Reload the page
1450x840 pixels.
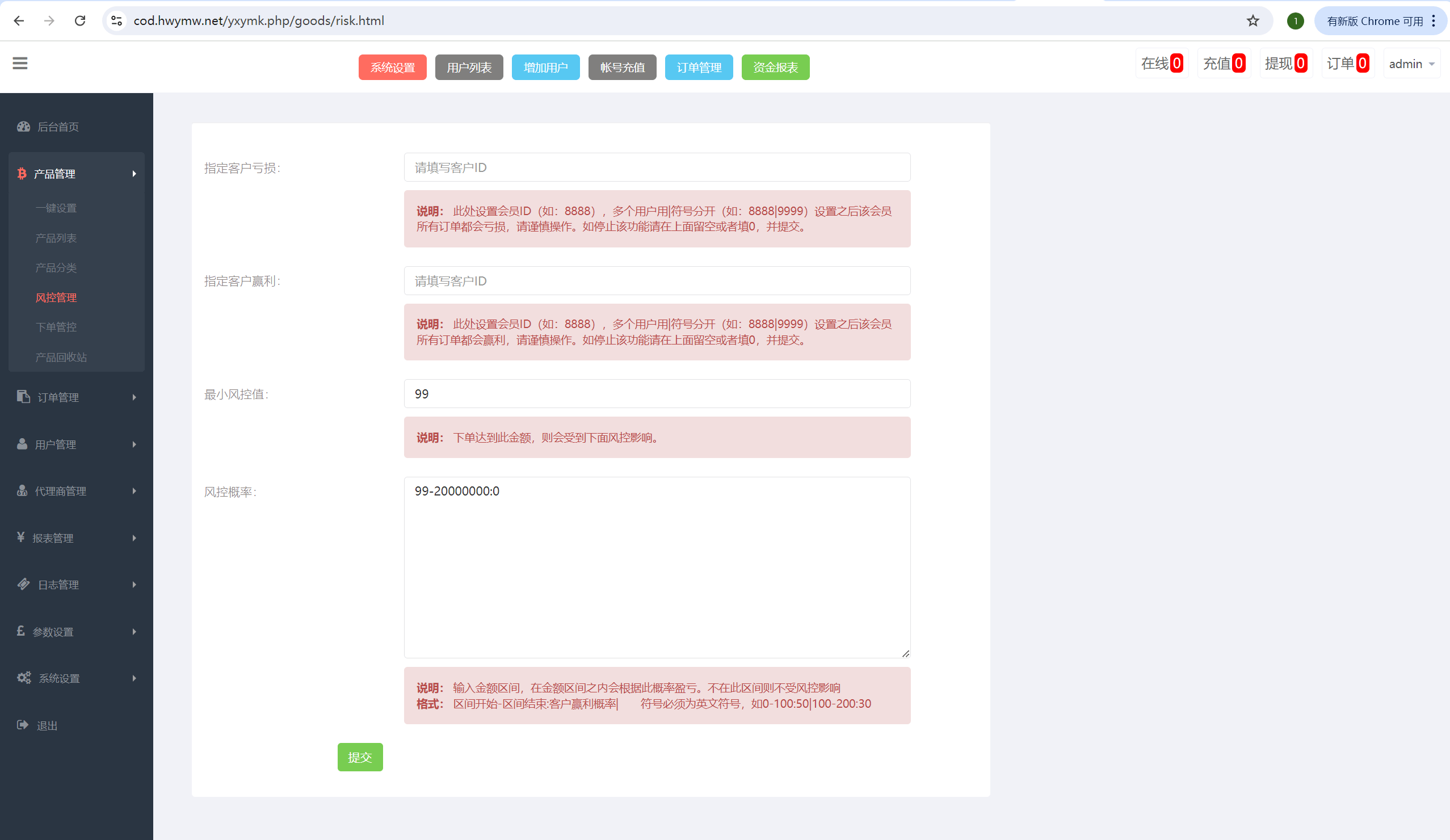coord(80,20)
